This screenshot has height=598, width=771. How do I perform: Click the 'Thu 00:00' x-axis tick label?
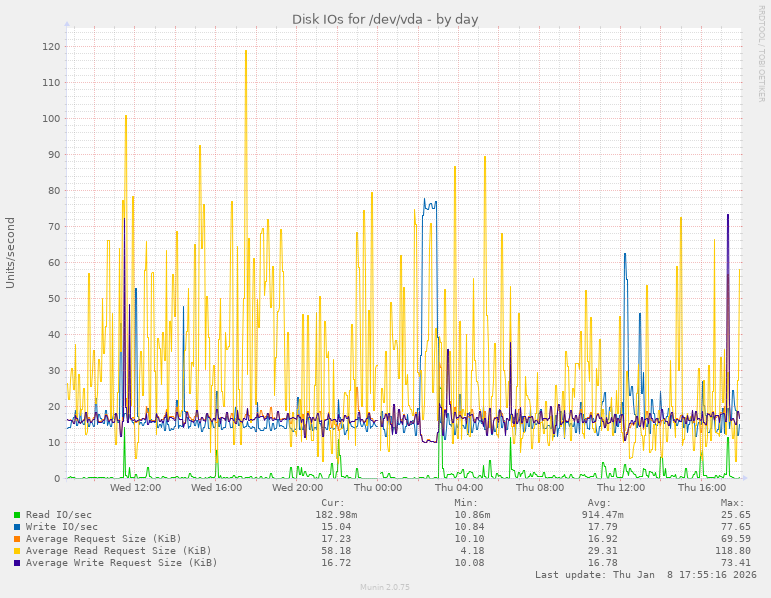[378, 488]
